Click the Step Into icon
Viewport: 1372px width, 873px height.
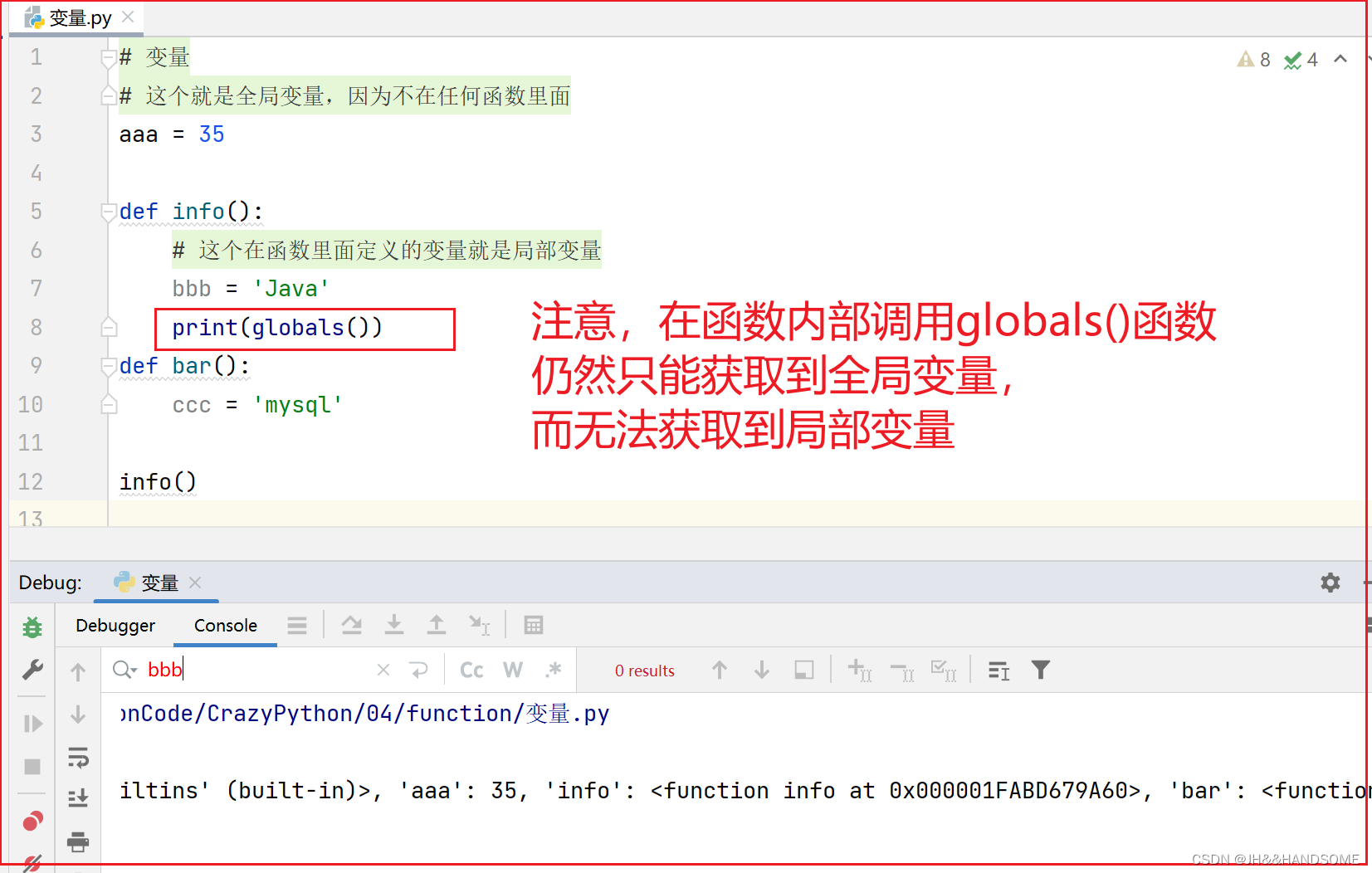pyautogui.click(x=394, y=626)
